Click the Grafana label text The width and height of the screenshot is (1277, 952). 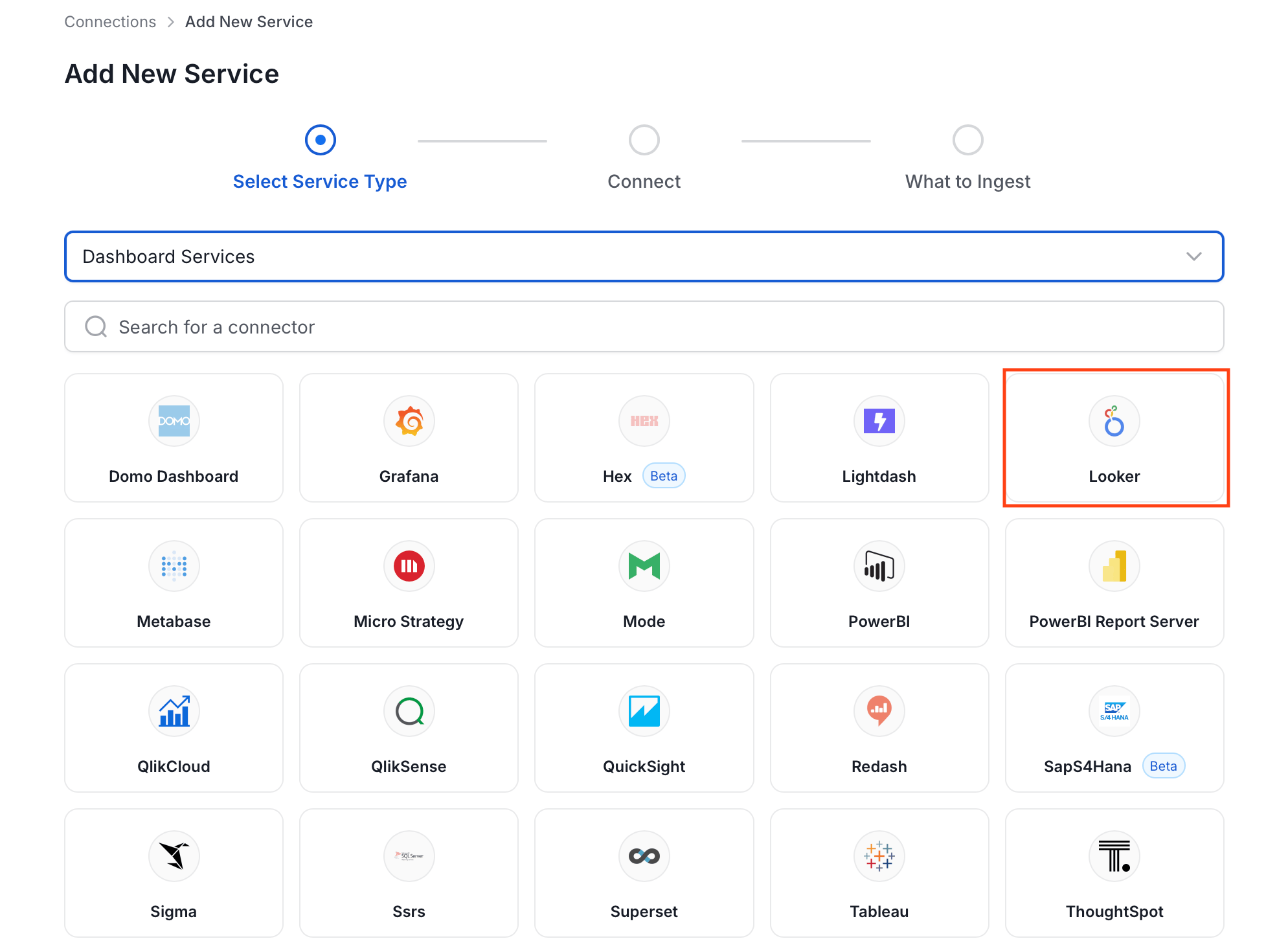point(409,477)
